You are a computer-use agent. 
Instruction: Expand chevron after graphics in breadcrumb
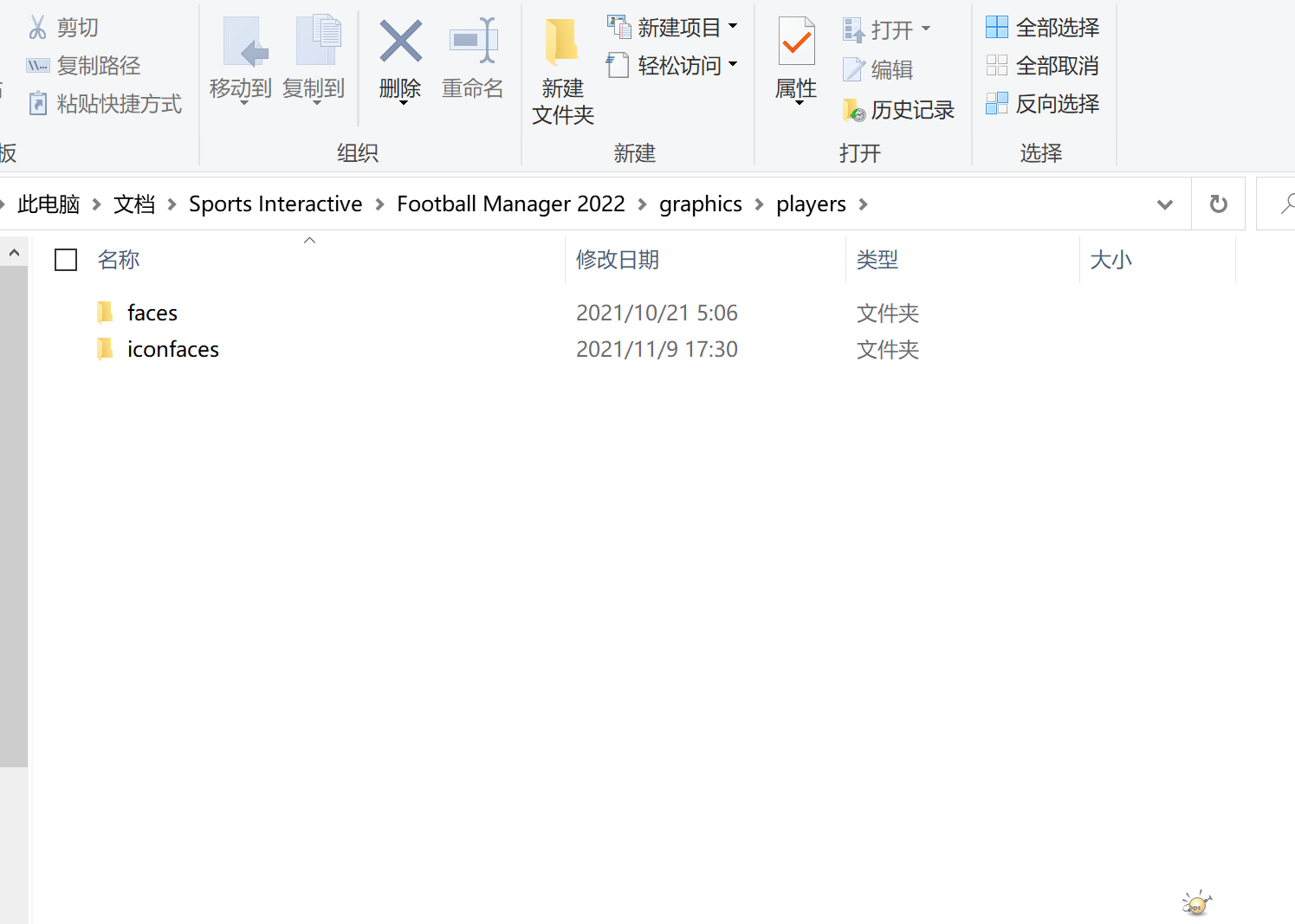[759, 204]
